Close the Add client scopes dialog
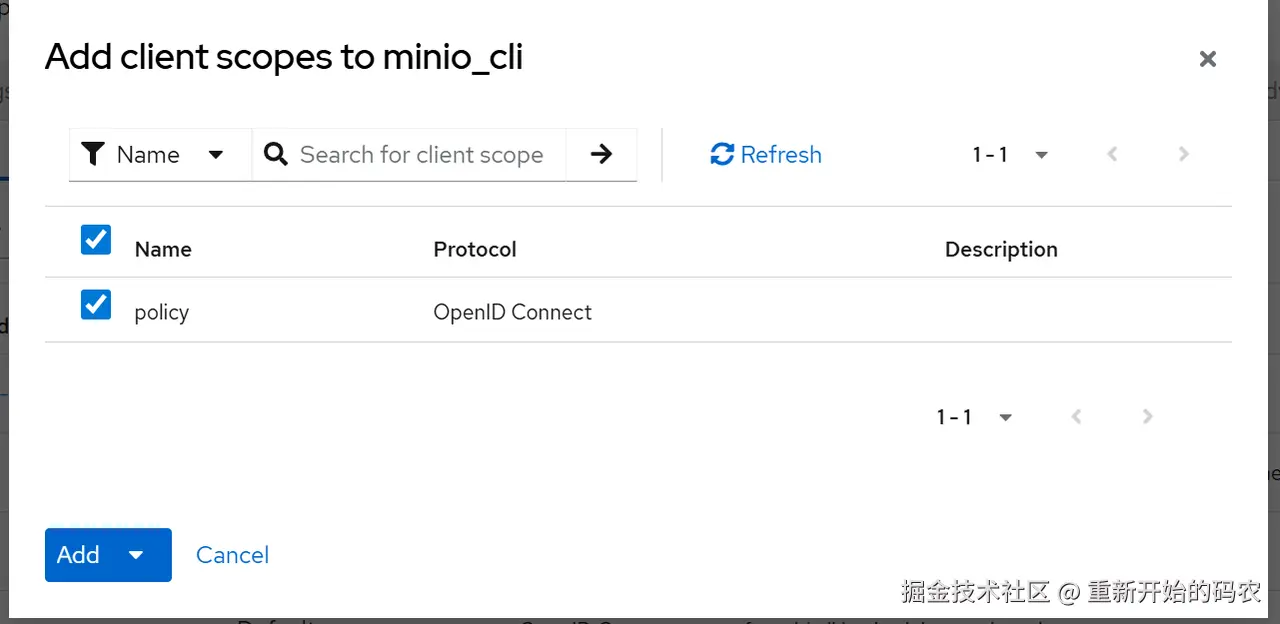1280x624 pixels. 1208,59
